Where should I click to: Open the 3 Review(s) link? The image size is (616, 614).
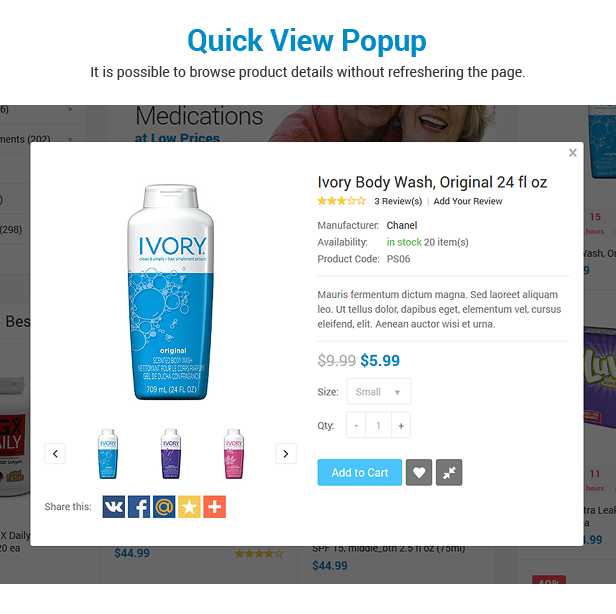pos(398,201)
